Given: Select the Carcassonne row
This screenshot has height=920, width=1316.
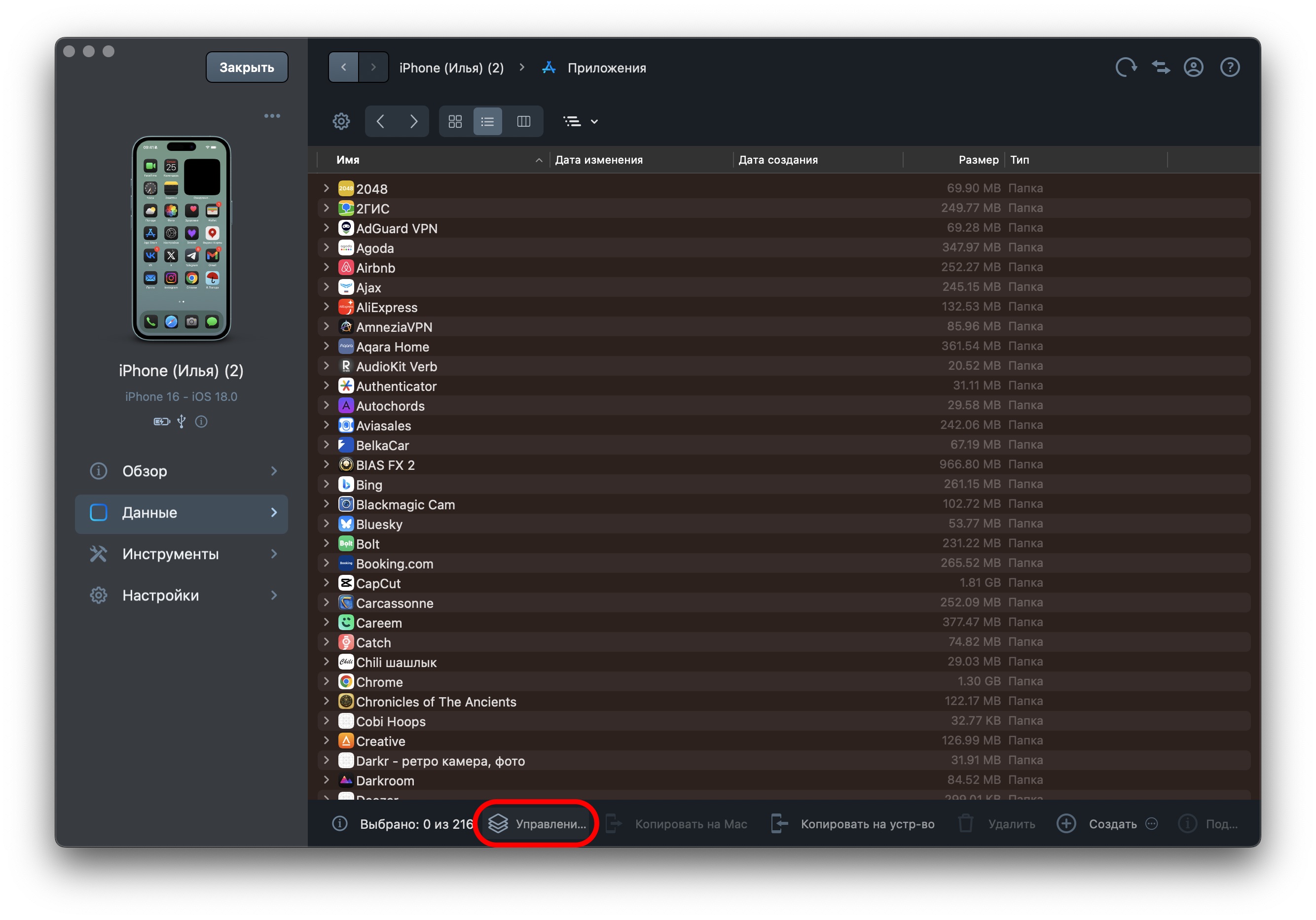Looking at the screenshot, I should pyautogui.click(x=784, y=603).
